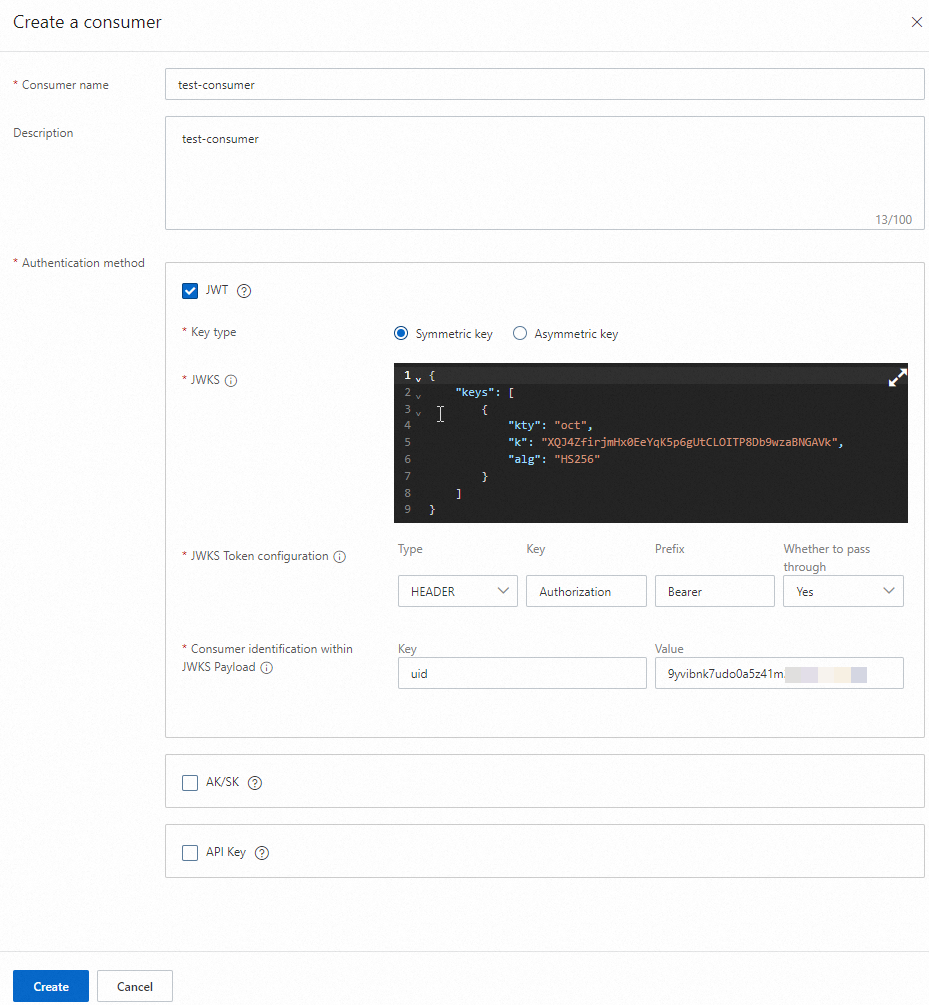The width and height of the screenshot is (929, 1005).
Task: Enable API Key authentication
Action: 190,852
